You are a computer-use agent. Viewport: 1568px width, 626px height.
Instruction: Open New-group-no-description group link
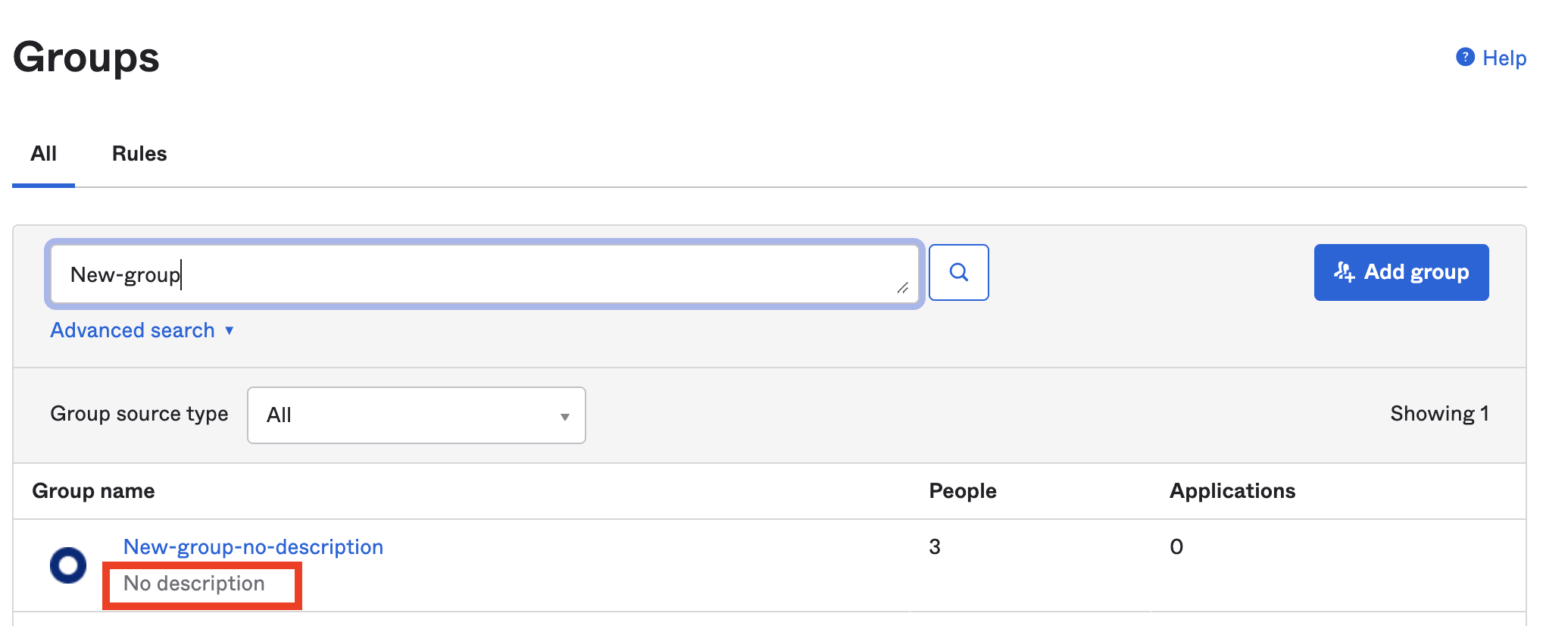pyautogui.click(x=253, y=546)
